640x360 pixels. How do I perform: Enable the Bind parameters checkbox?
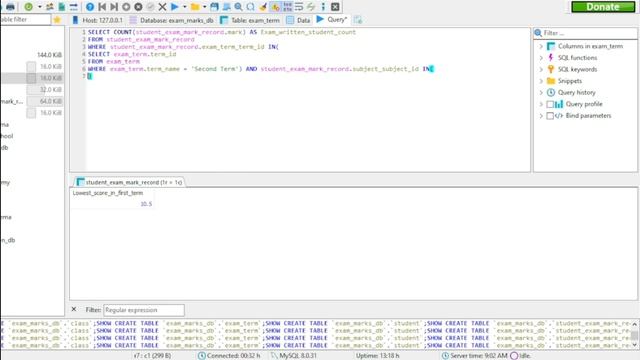(x=550, y=116)
